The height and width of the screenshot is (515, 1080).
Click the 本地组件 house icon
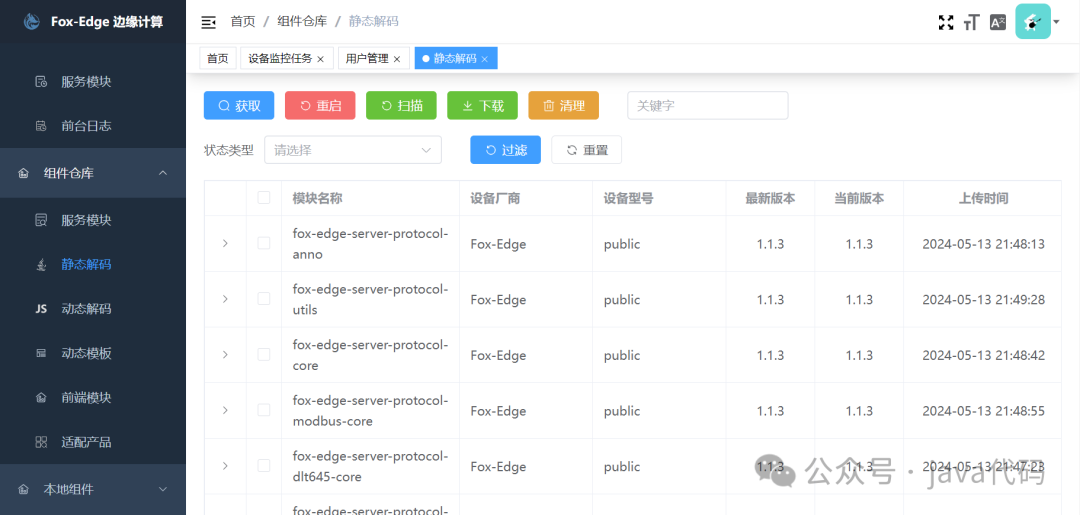pos(23,490)
